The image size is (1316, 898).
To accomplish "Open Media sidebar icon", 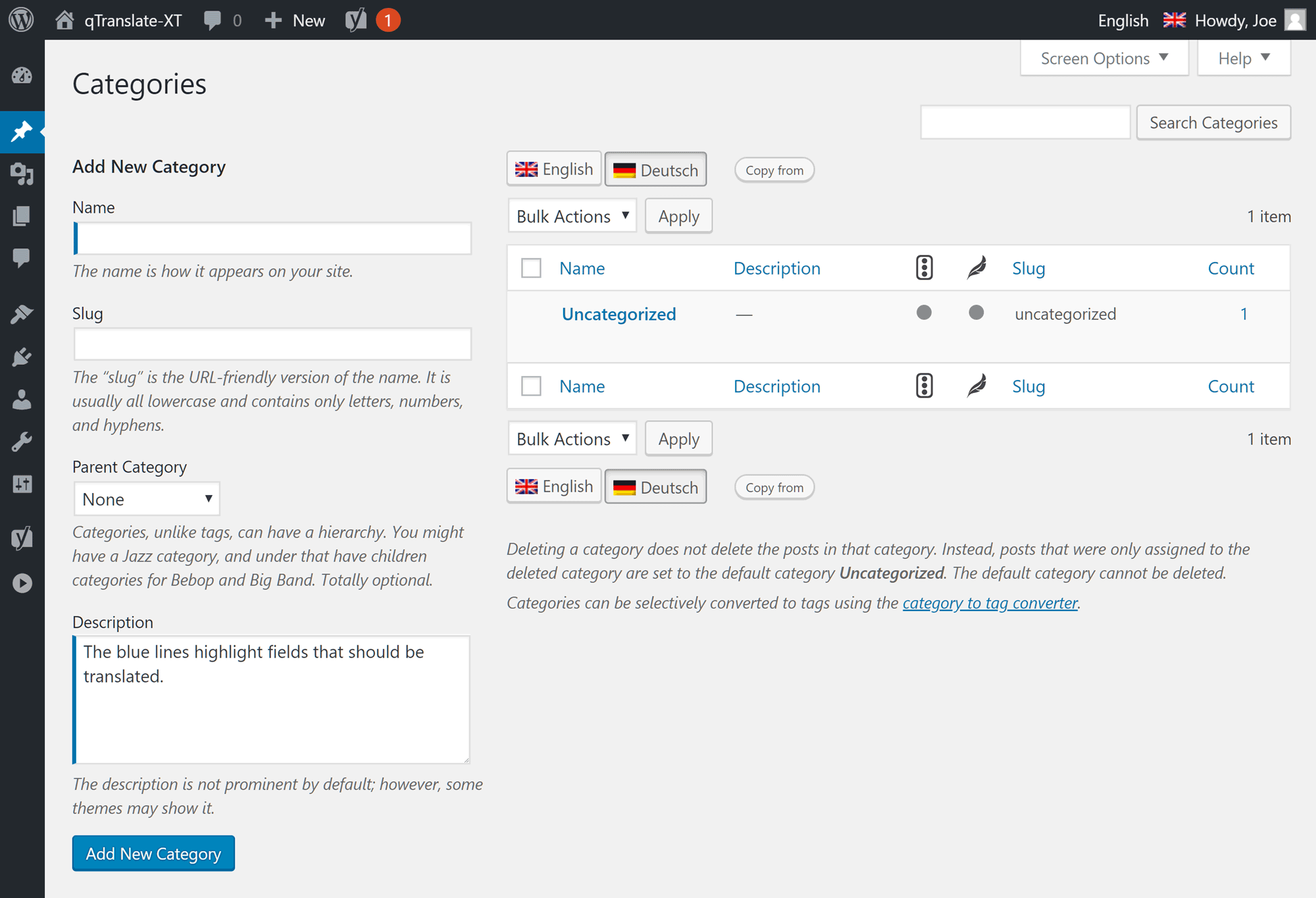I will (x=22, y=174).
